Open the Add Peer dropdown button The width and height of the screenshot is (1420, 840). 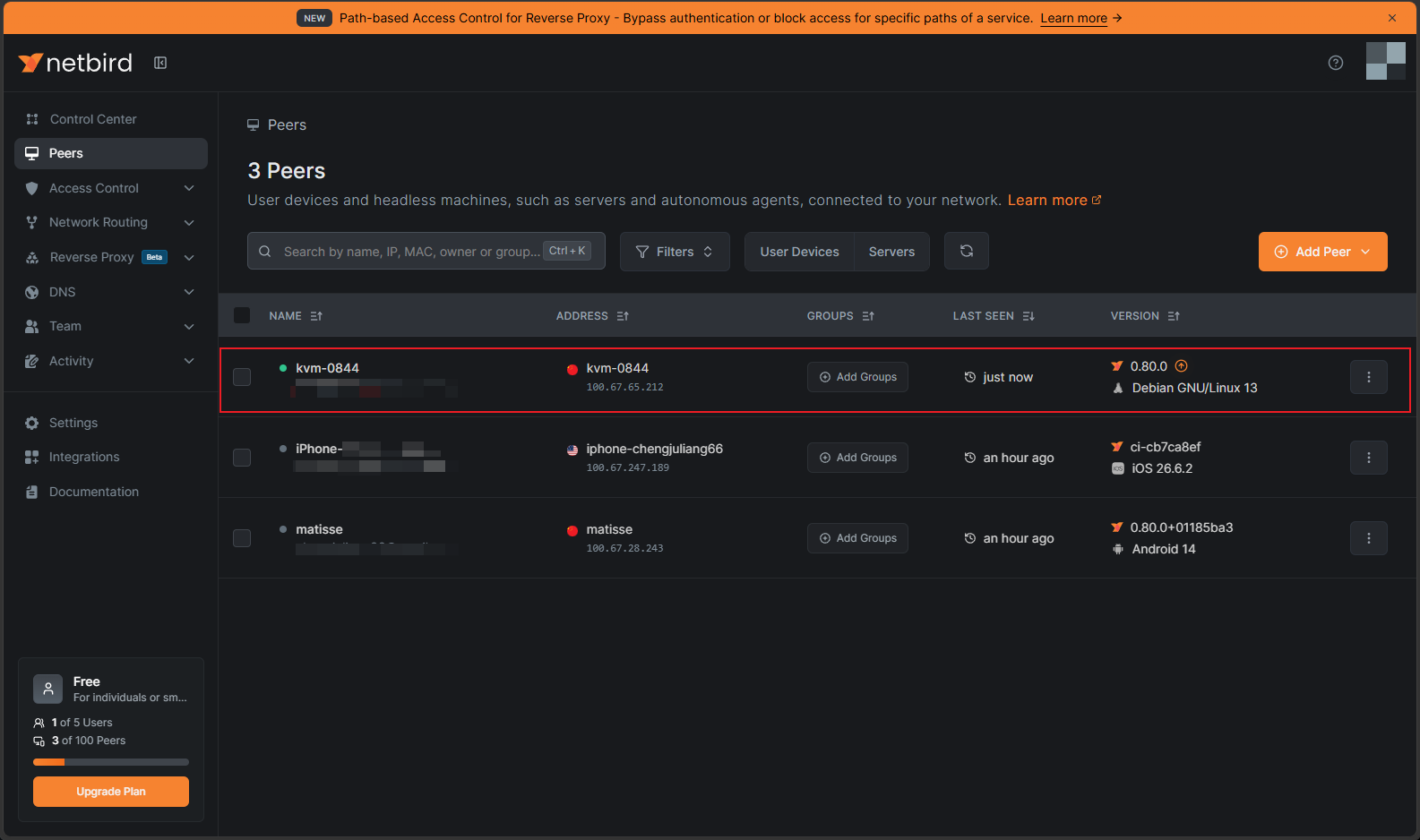(x=1322, y=252)
